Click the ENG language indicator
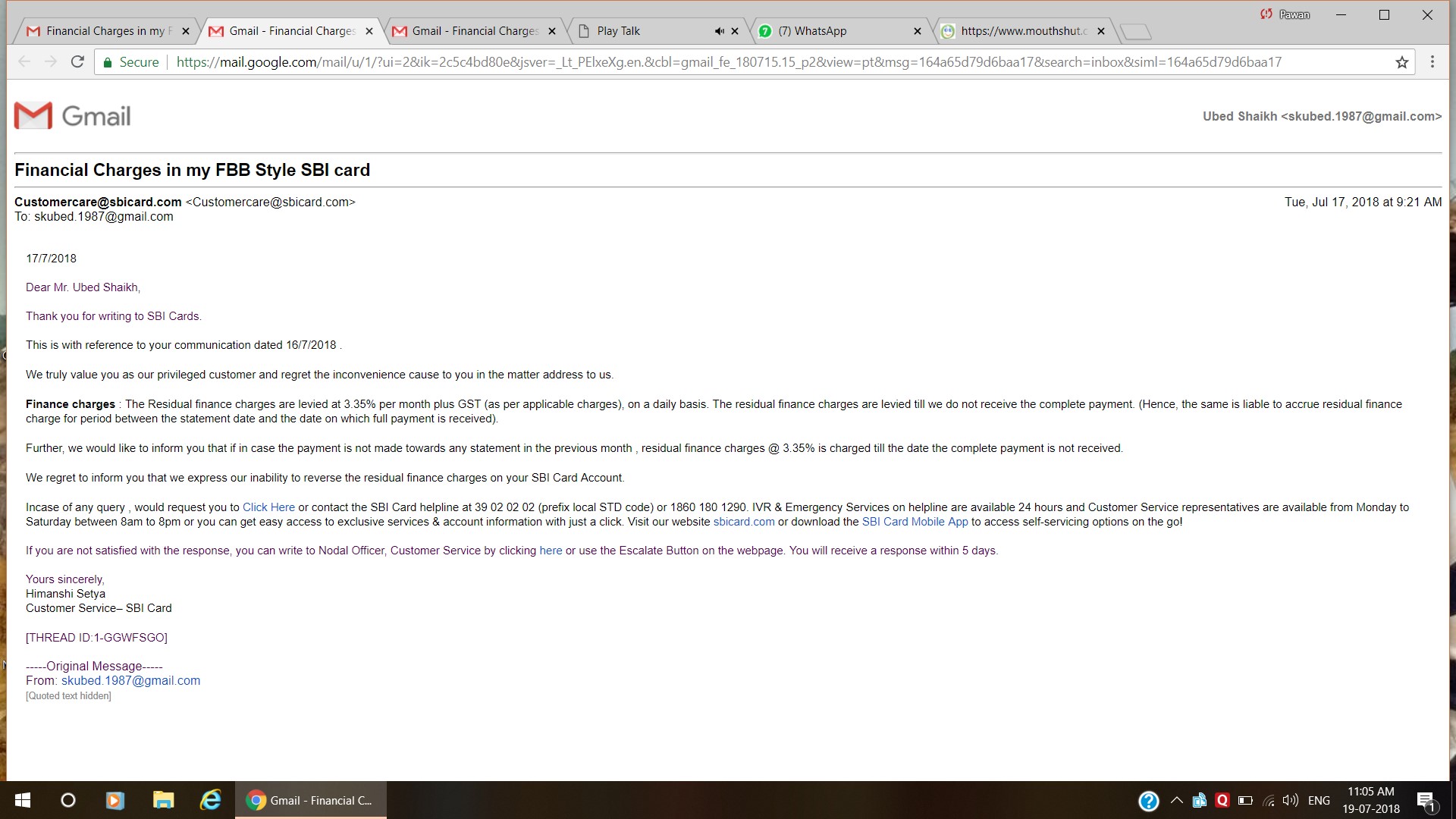The image size is (1456, 819). click(x=1319, y=800)
